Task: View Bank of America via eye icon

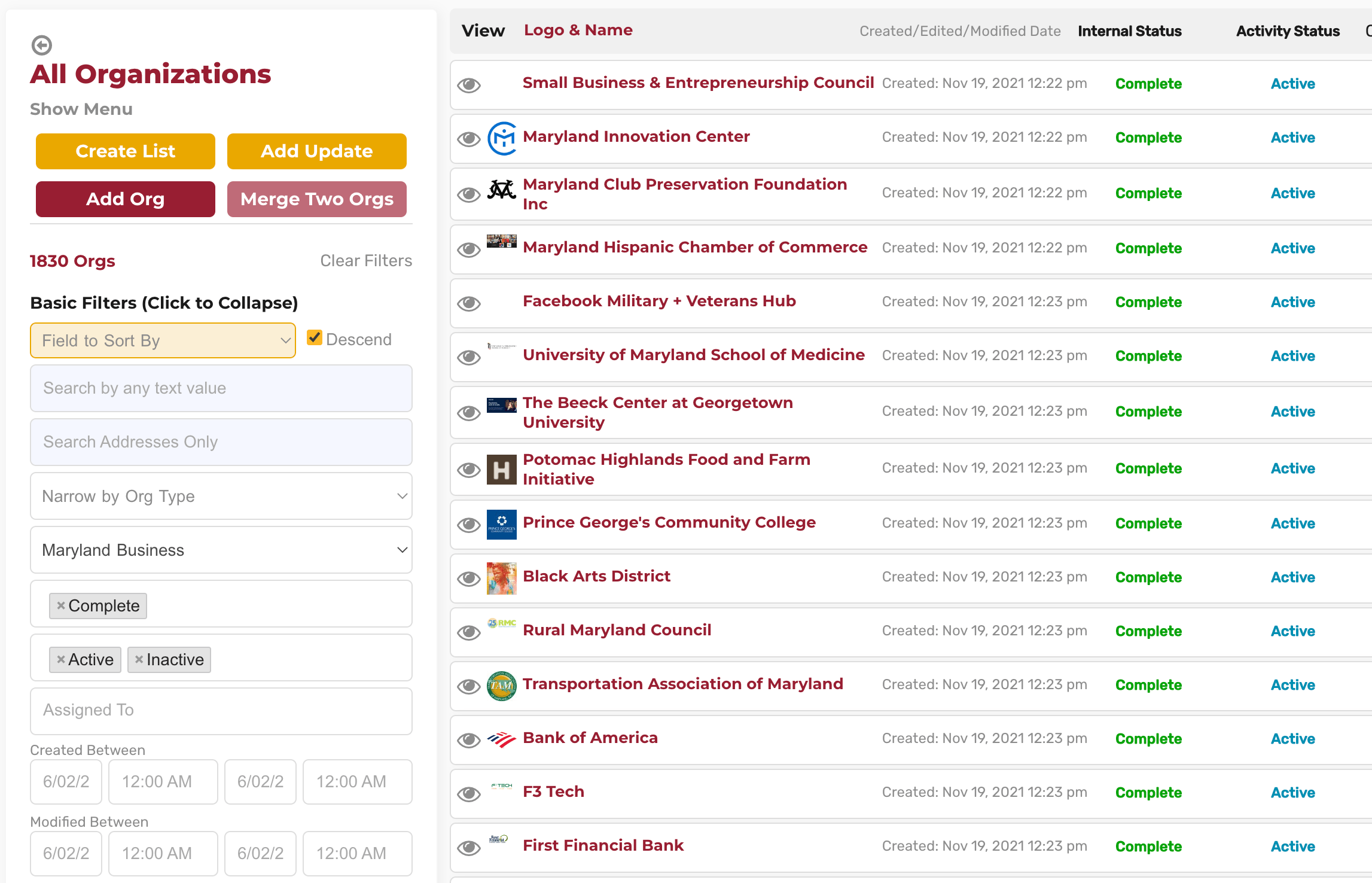Action: pos(469,740)
